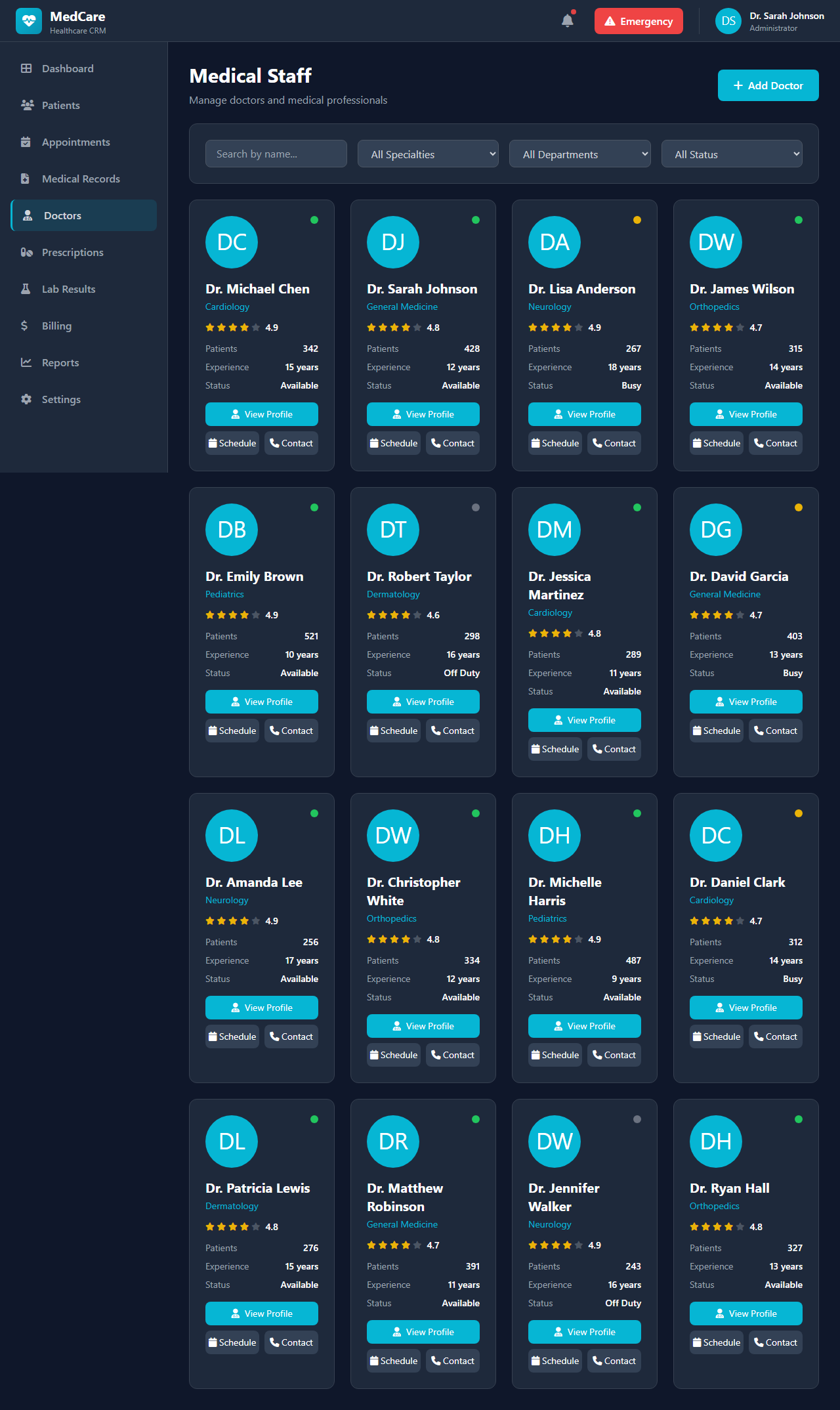Open the All Specialties dropdown
840x1410 pixels.
428,154
